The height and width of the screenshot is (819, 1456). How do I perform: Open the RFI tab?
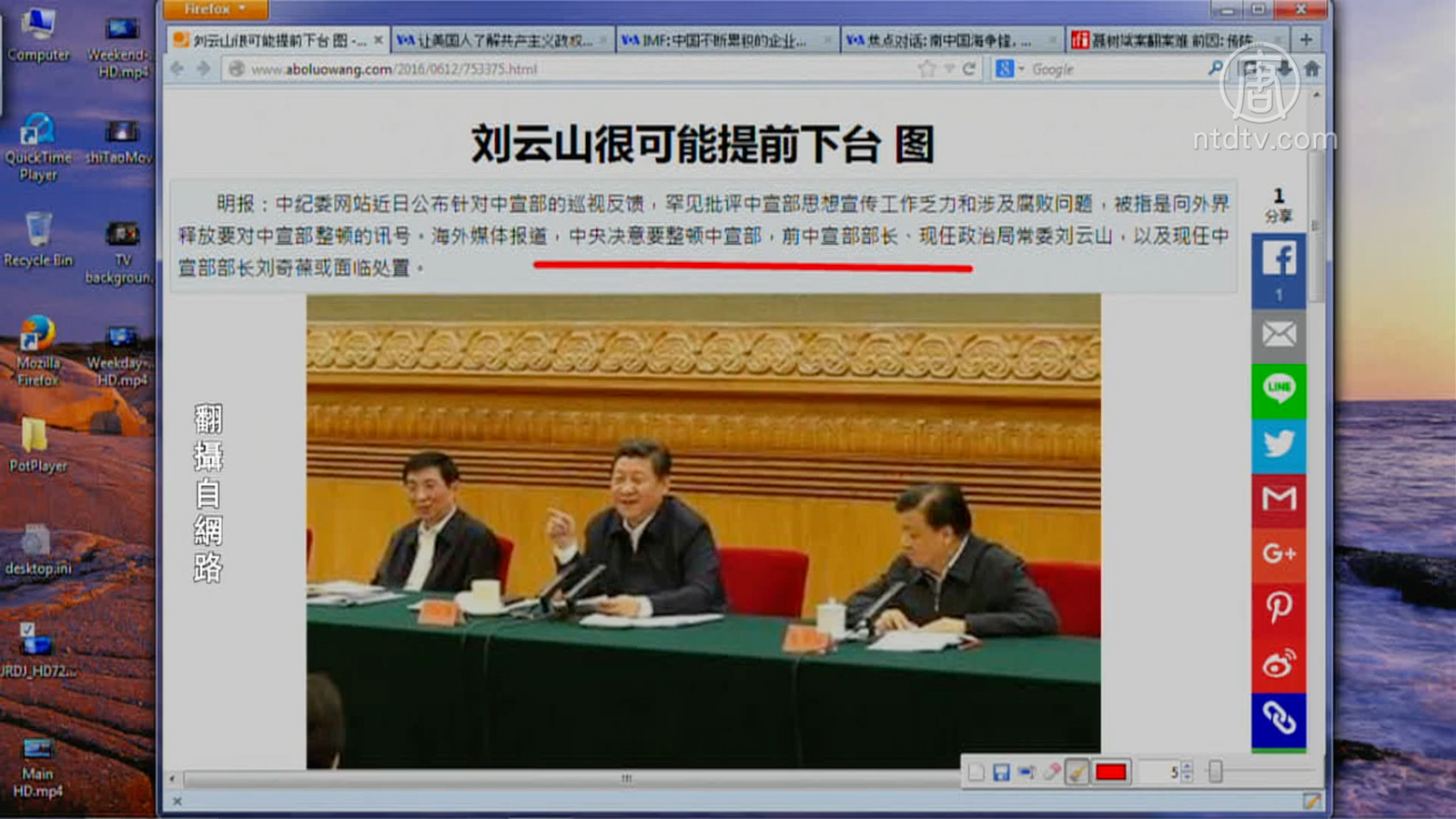tap(1172, 40)
